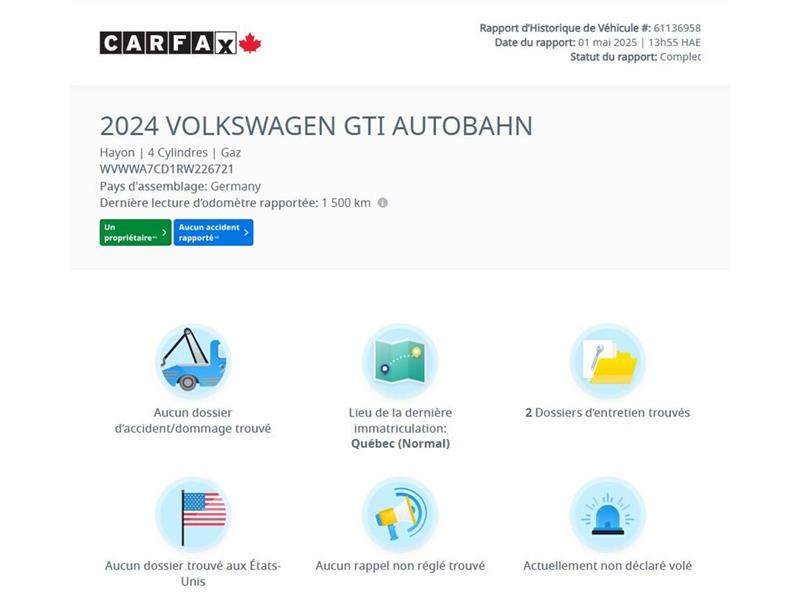
Task: Expand chevron on 'Aucun accident rapporté' badge
Action: (x=246, y=232)
